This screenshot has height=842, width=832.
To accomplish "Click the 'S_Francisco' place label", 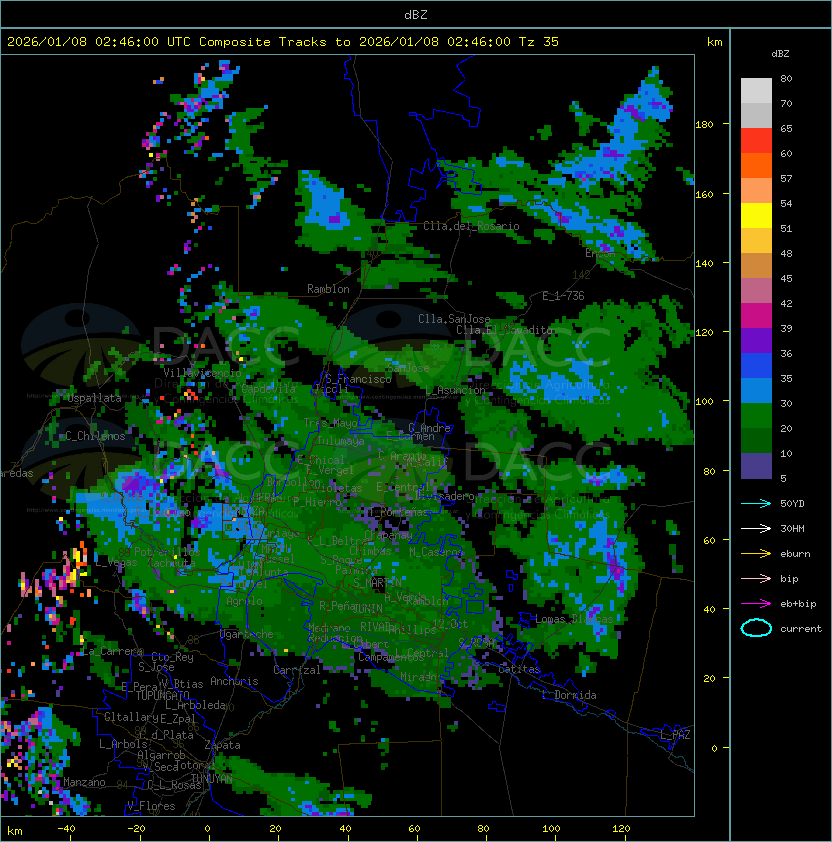I will tap(358, 379).
